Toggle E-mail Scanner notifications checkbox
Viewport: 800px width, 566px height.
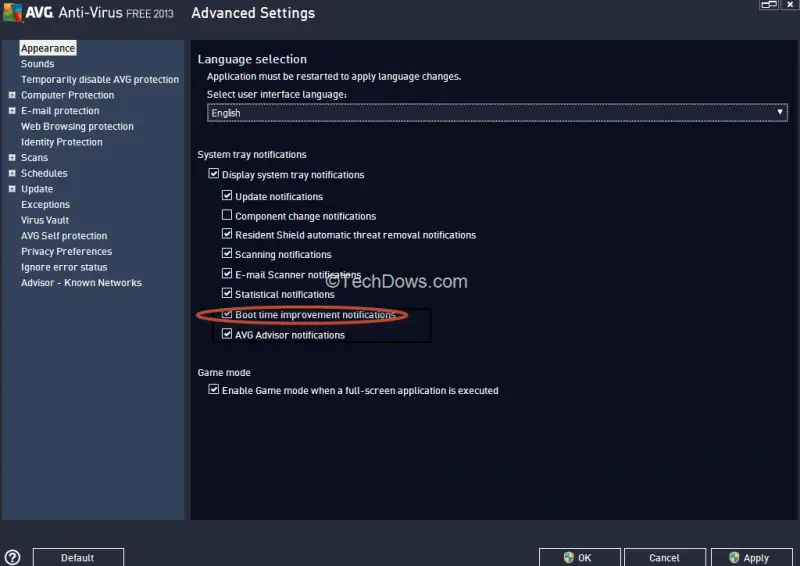coord(227,274)
